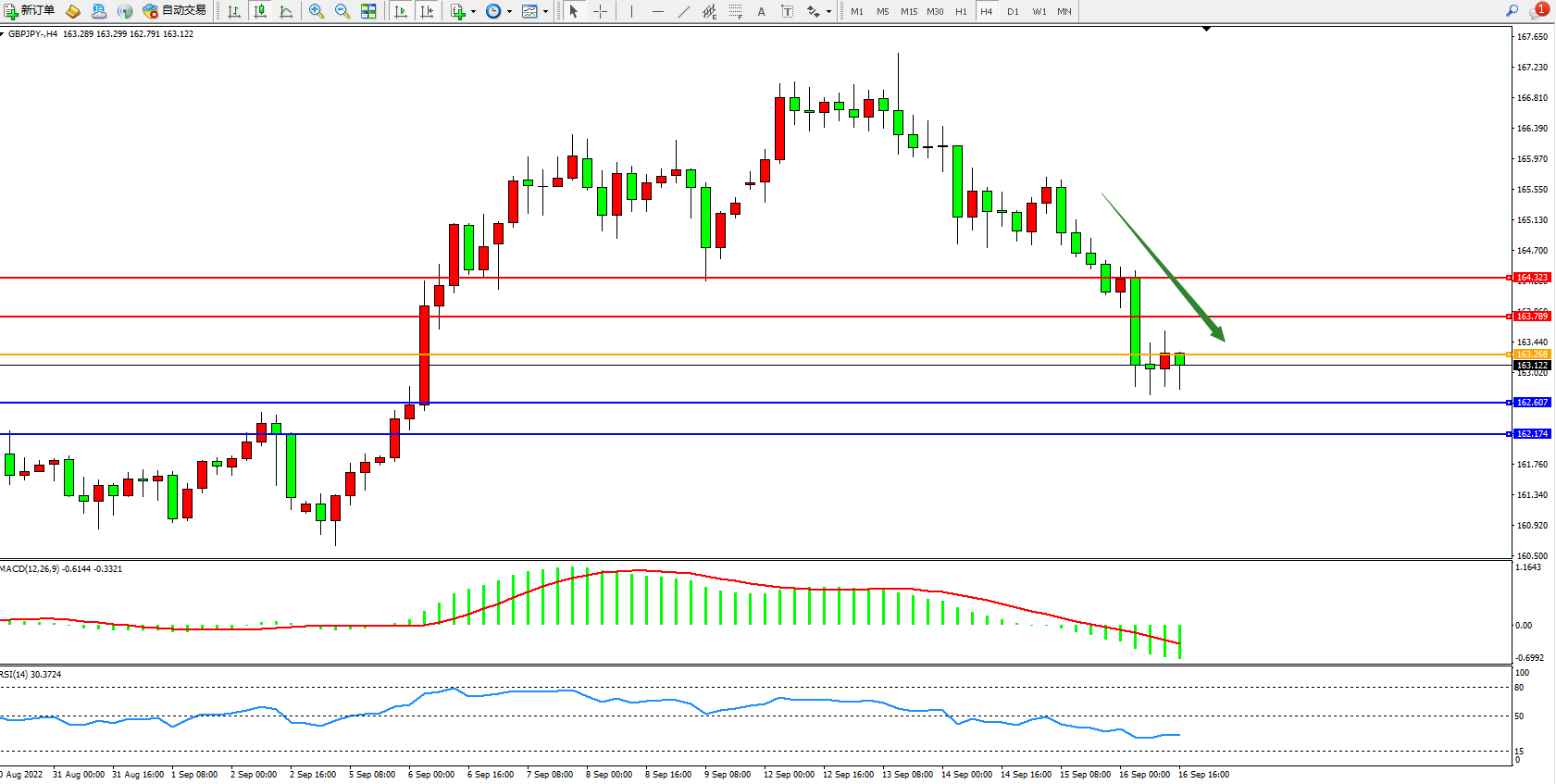The height and width of the screenshot is (784, 1556).
Task: Pick the text label tool
Action: tap(761, 11)
